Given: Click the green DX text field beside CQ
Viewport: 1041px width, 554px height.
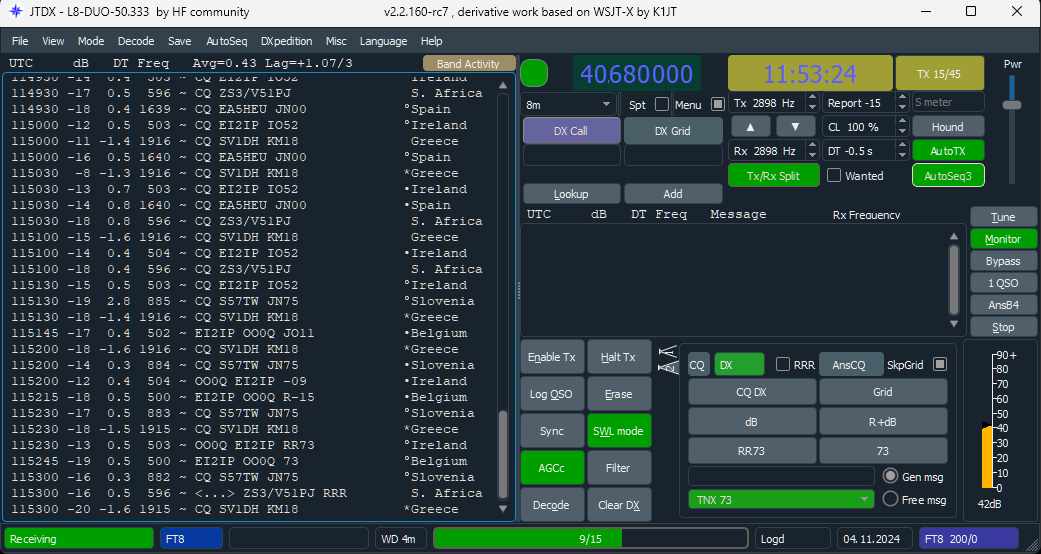Looking at the screenshot, I should point(740,365).
